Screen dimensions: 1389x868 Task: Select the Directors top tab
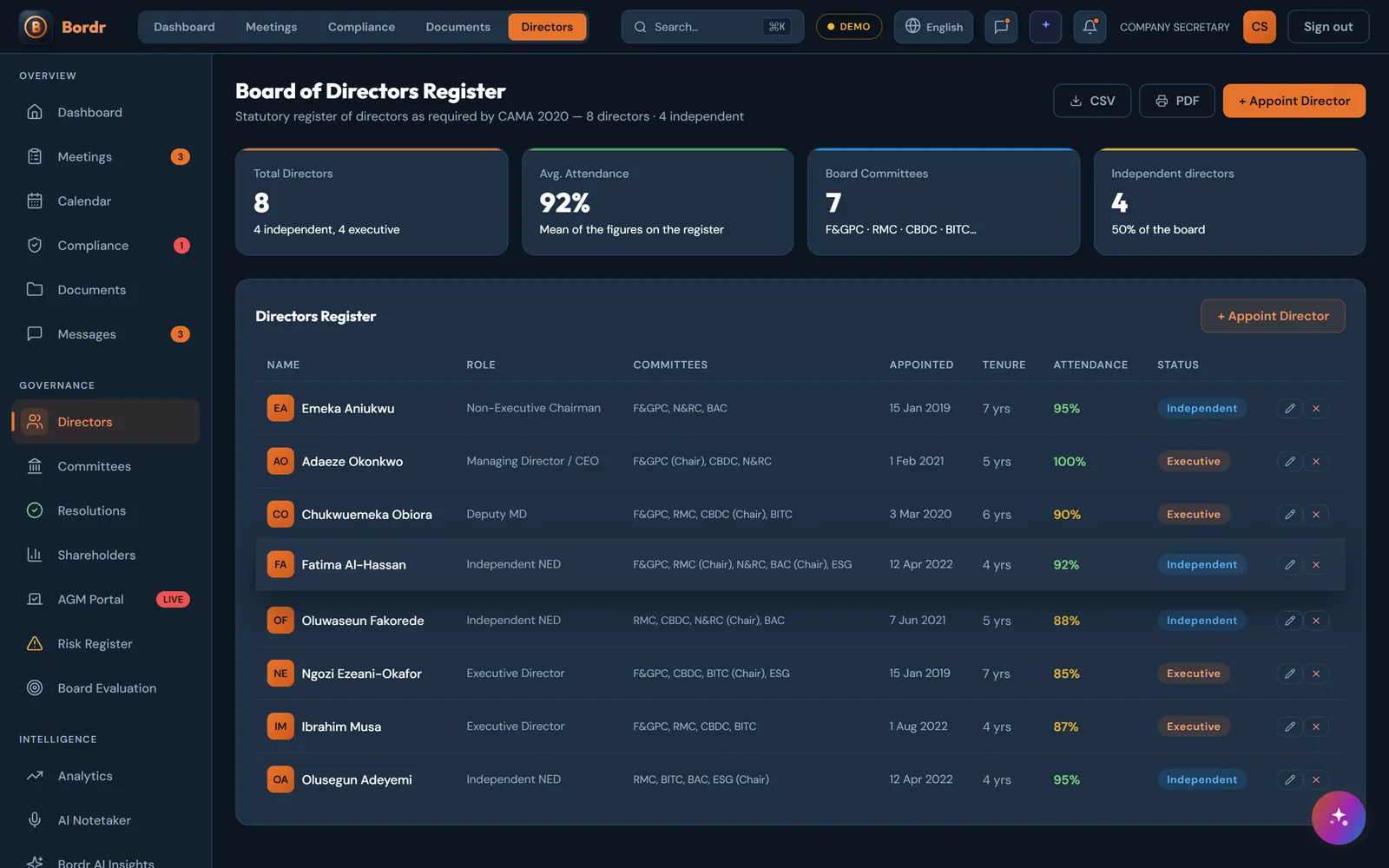pos(547,27)
